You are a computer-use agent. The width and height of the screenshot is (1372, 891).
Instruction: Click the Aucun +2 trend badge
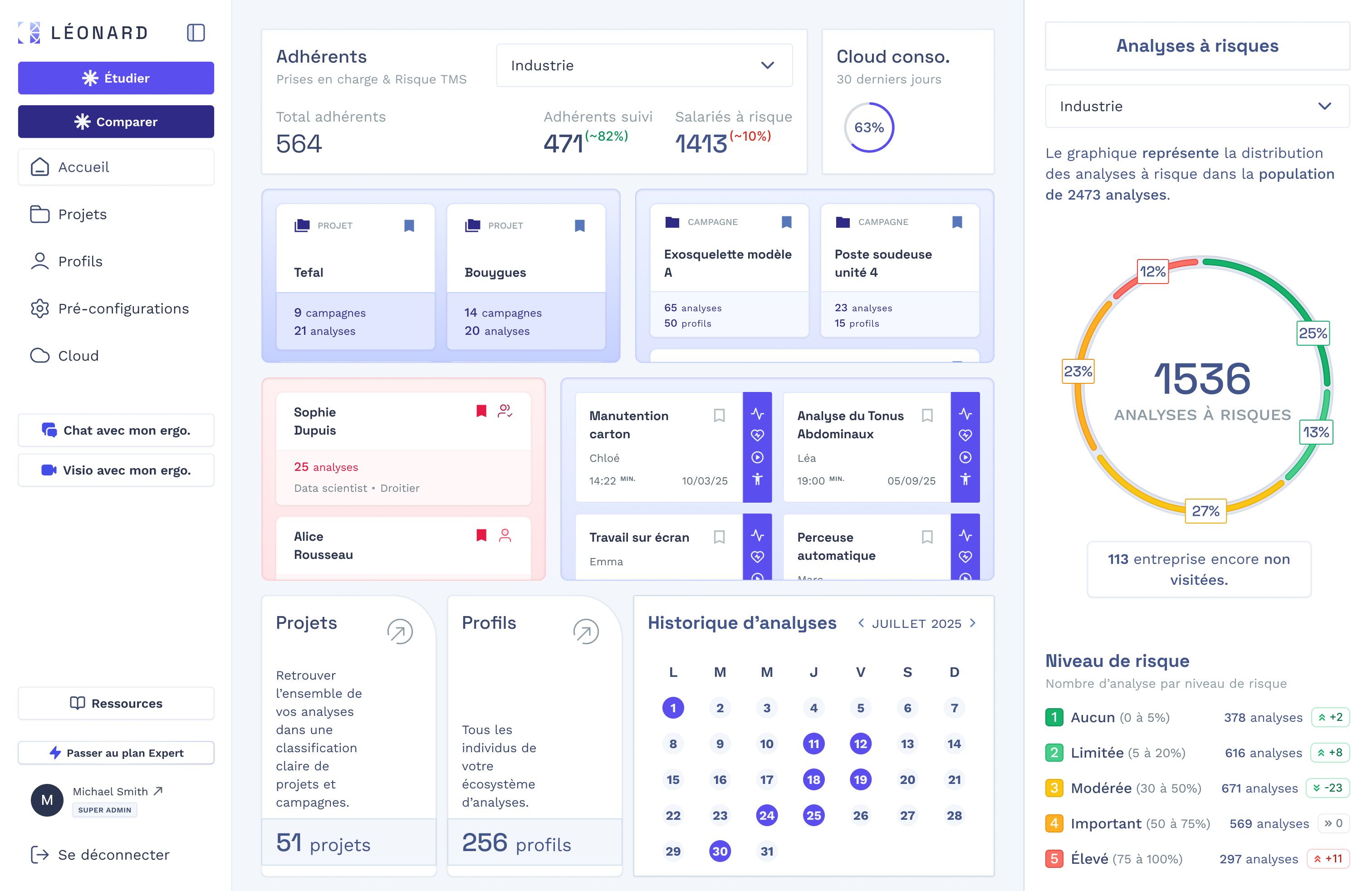coord(1330,717)
